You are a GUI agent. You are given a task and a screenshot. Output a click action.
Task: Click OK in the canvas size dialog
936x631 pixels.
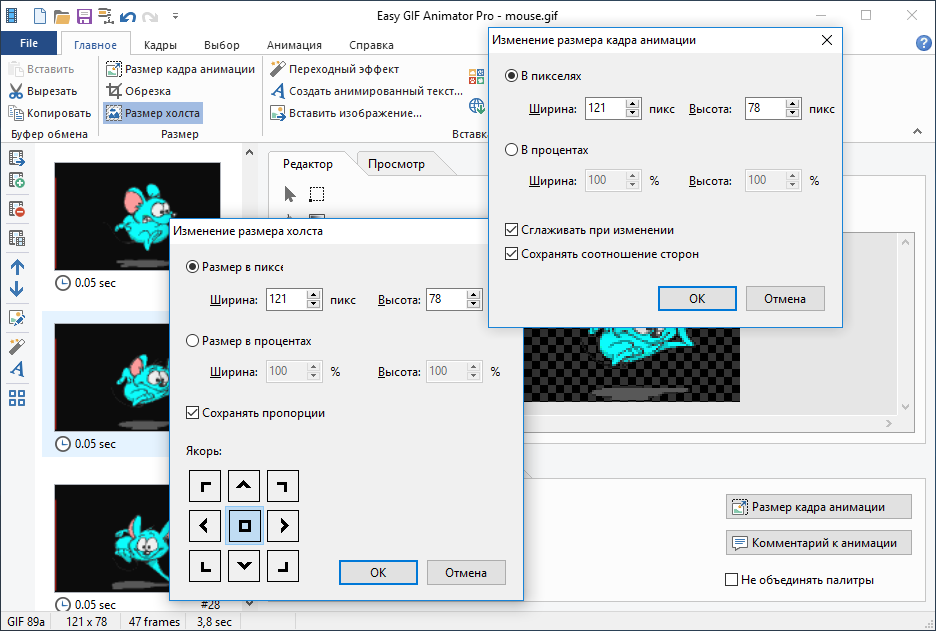(x=378, y=572)
